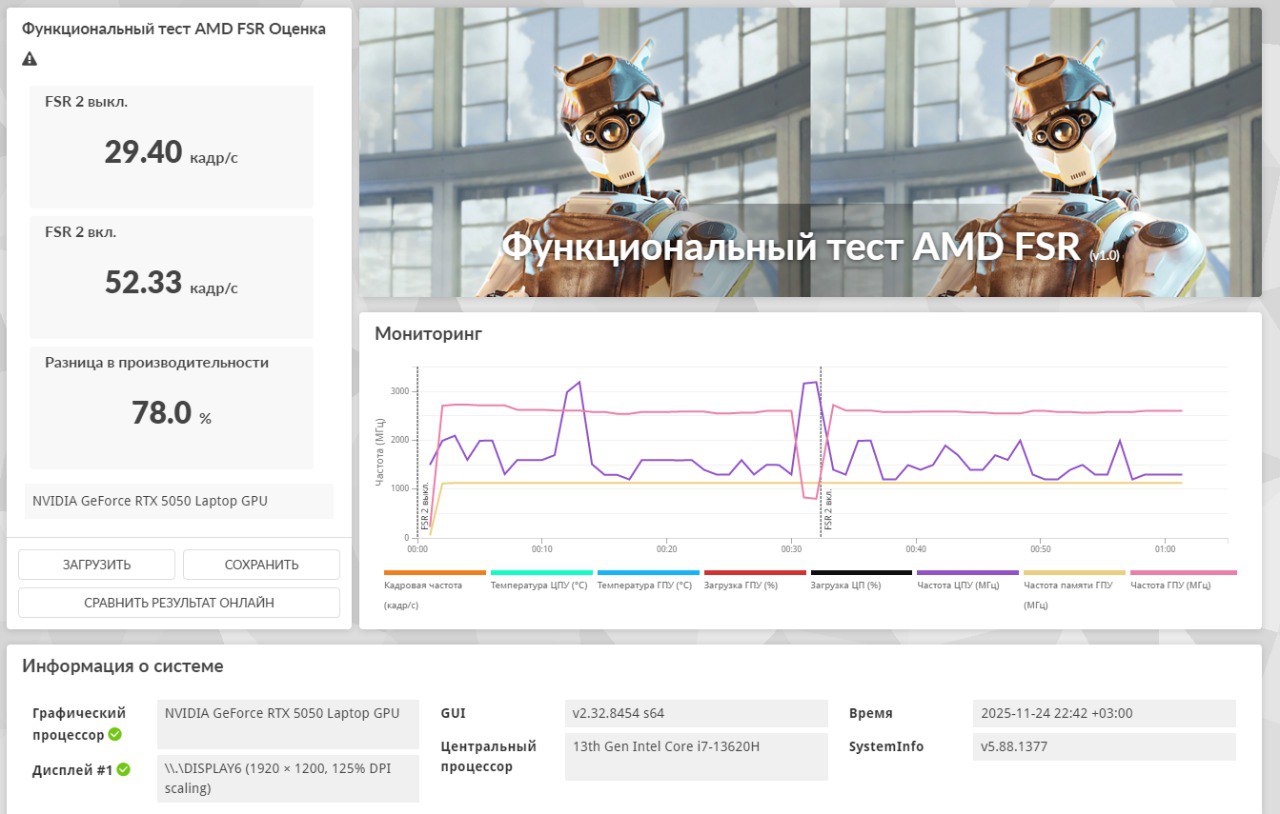
Task: Click the GUI version v2.32.8454 s64
Action: [x=696, y=713]
